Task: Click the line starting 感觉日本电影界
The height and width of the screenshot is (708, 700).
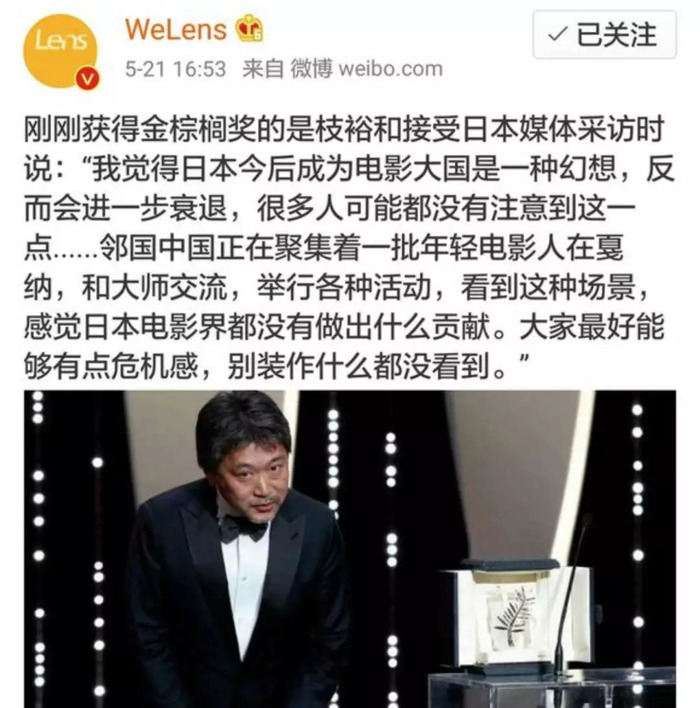Action: pos(344,327)
